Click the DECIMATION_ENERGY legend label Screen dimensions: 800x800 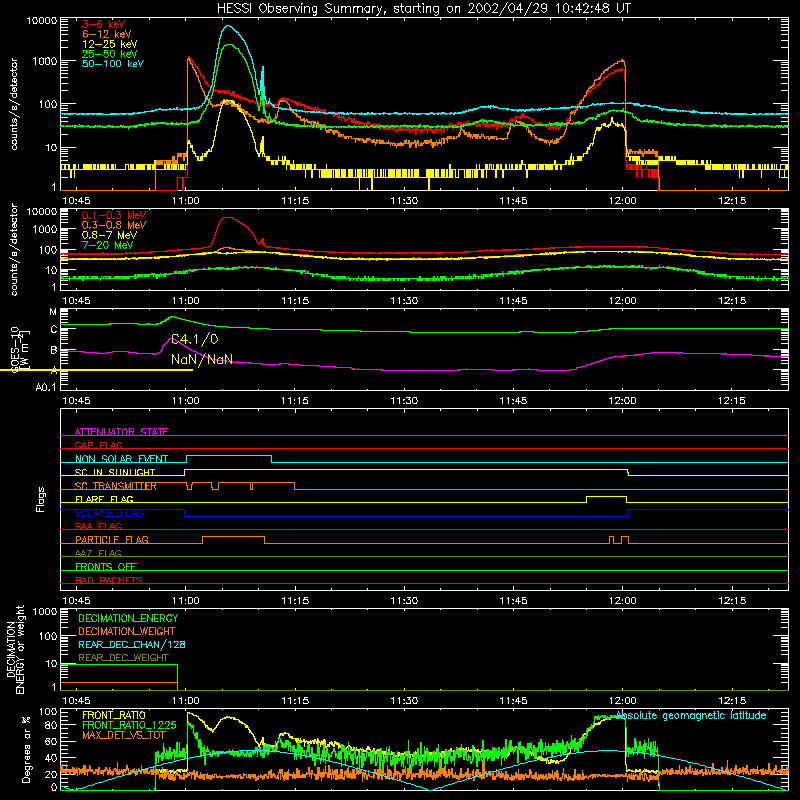coord(128,618)
